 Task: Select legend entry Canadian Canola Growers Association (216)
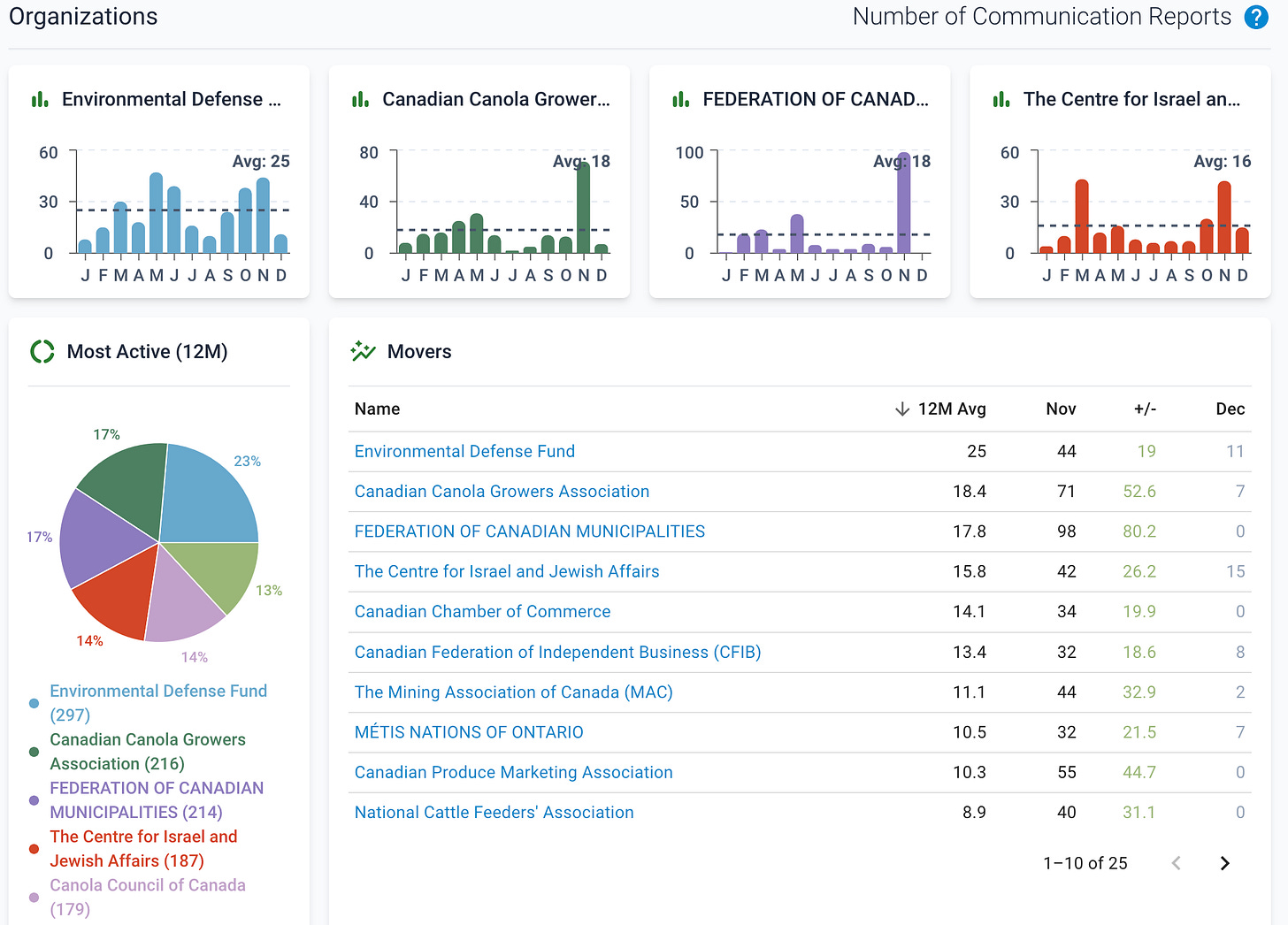(x=148, y=752)
